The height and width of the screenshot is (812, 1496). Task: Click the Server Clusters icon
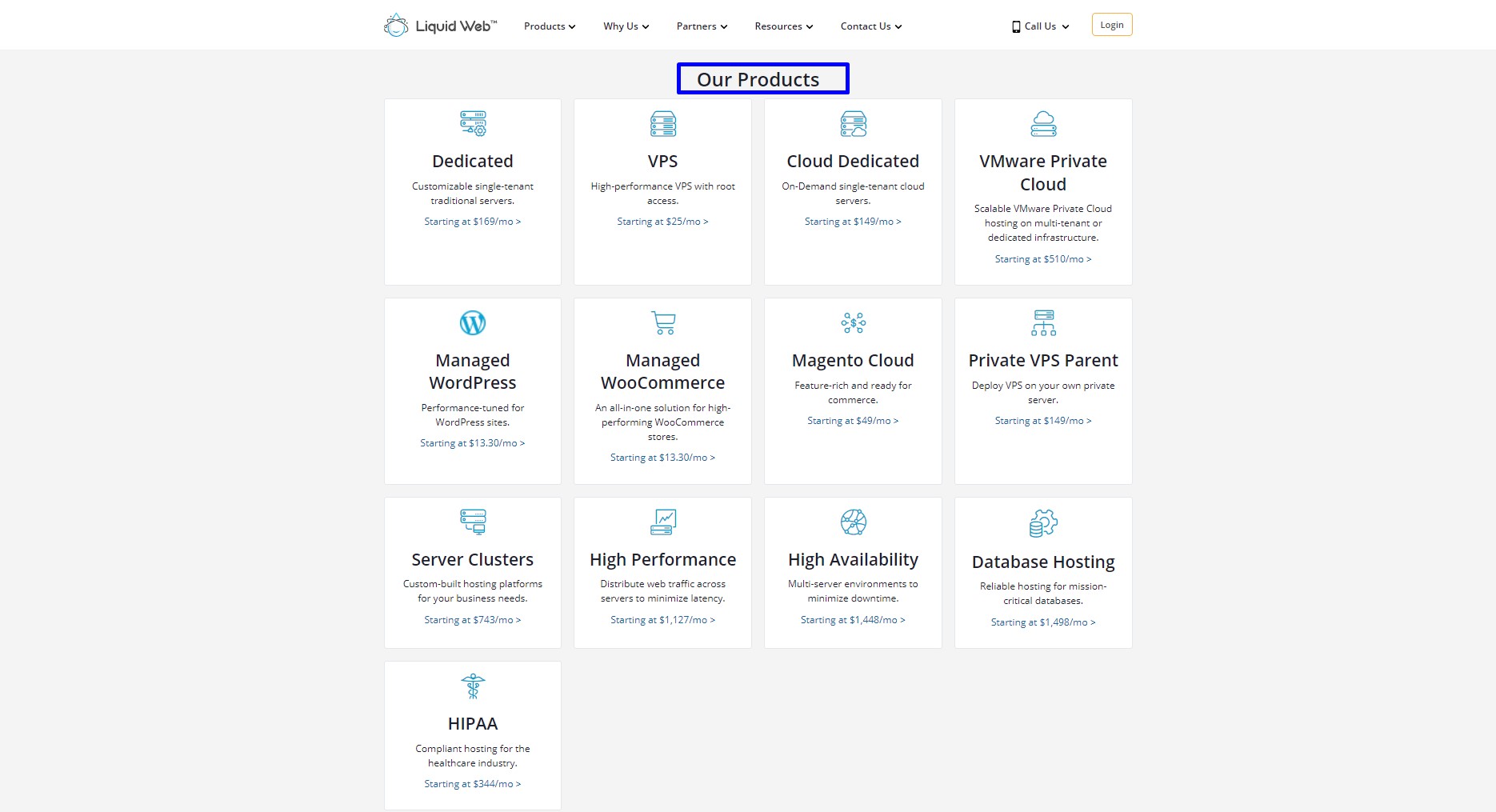[473, 522]
